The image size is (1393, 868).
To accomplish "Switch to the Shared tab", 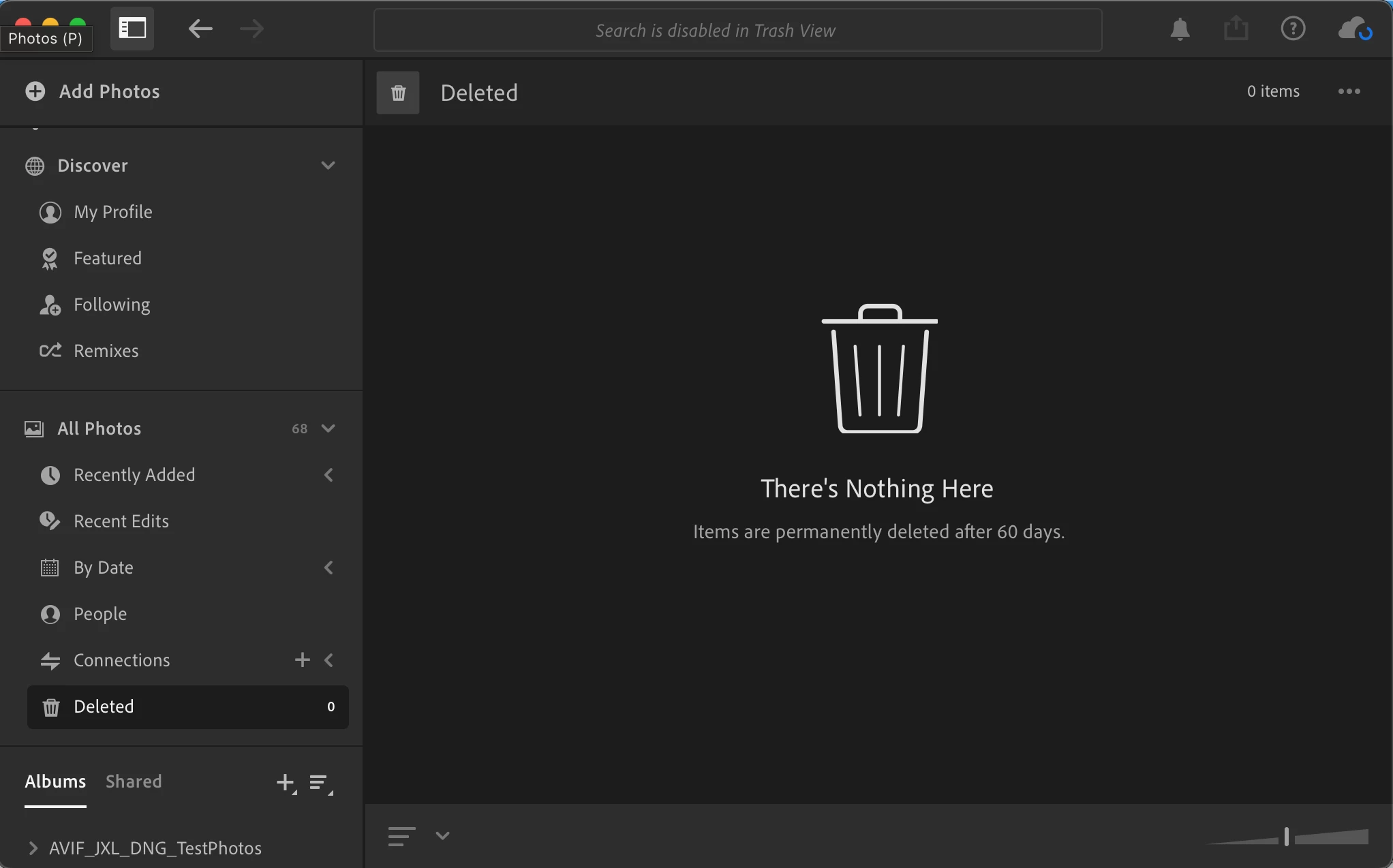I will pos(134,781).
